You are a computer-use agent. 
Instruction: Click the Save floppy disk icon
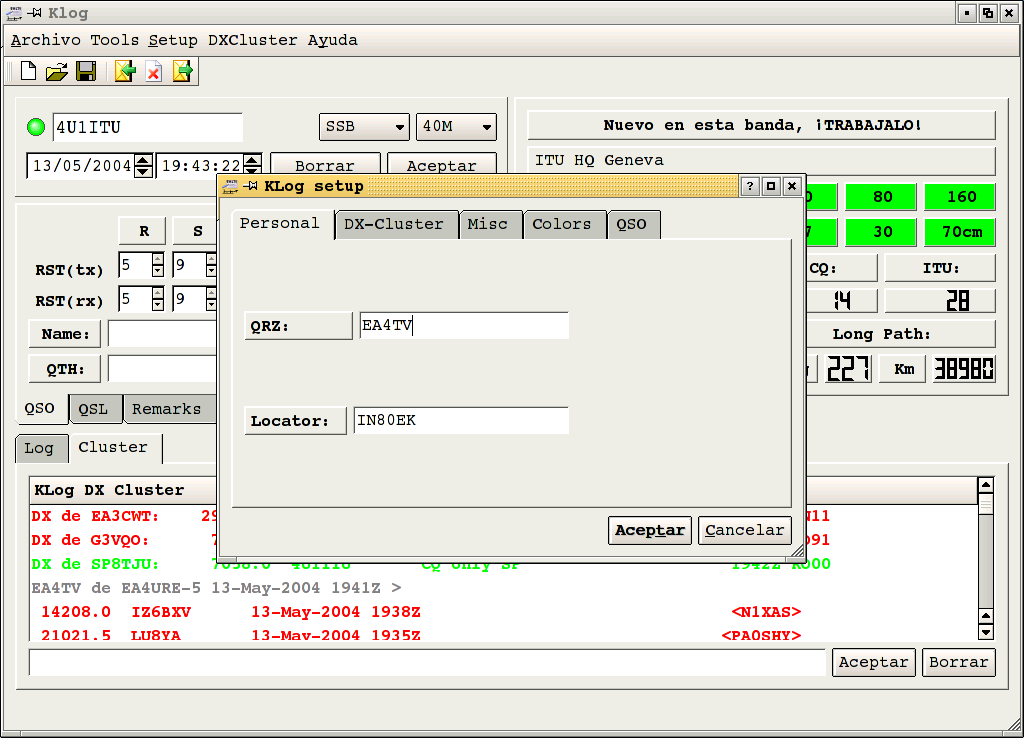86,71
